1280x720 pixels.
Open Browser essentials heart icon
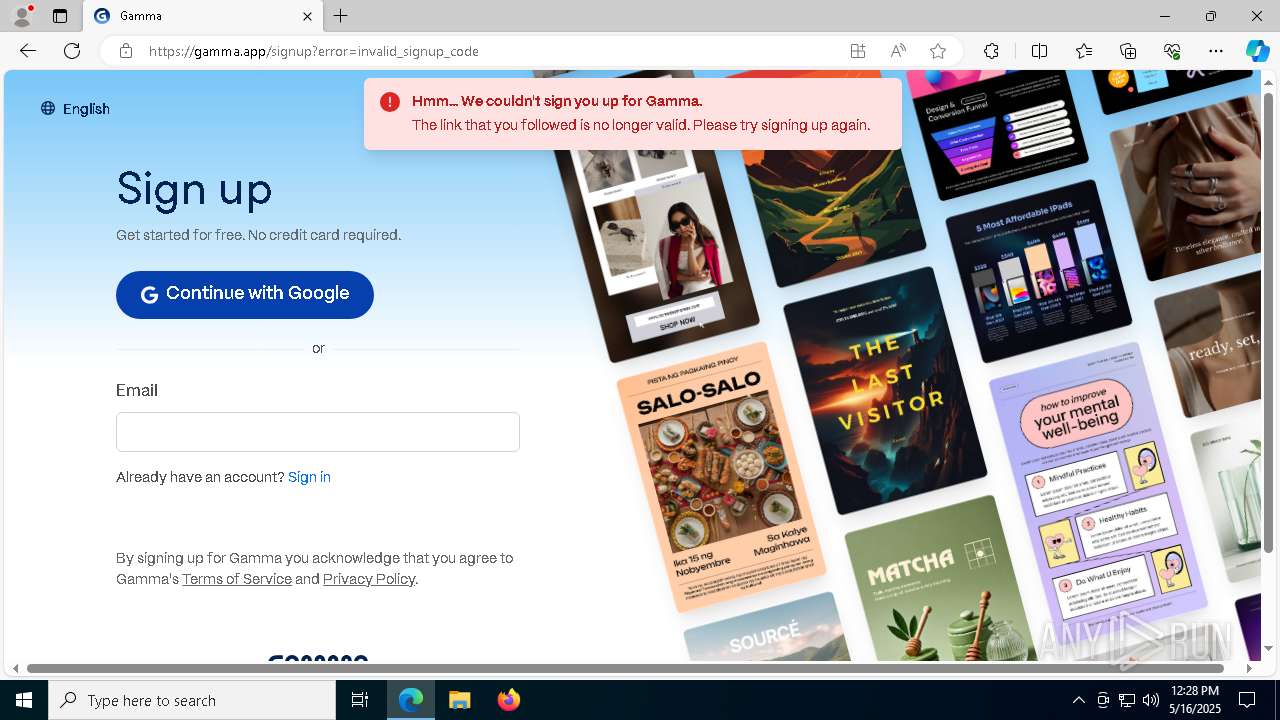point(1172,51)
